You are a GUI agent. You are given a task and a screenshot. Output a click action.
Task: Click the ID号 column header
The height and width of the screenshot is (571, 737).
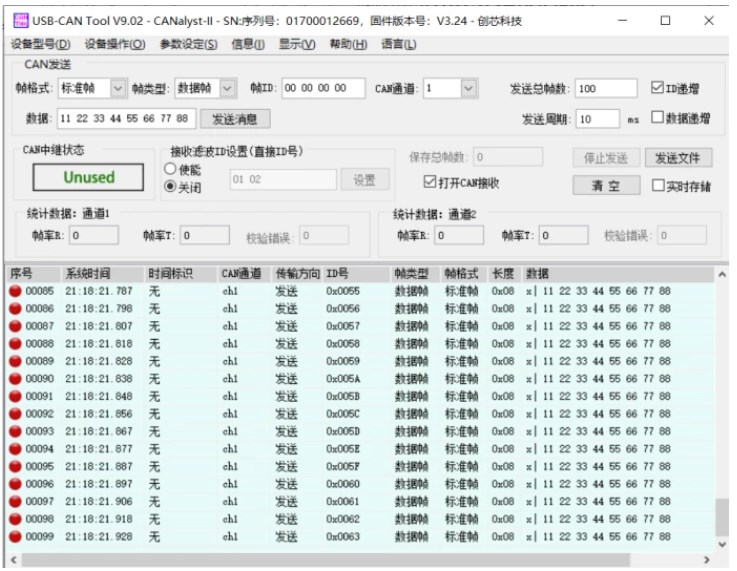coord(356,274)
